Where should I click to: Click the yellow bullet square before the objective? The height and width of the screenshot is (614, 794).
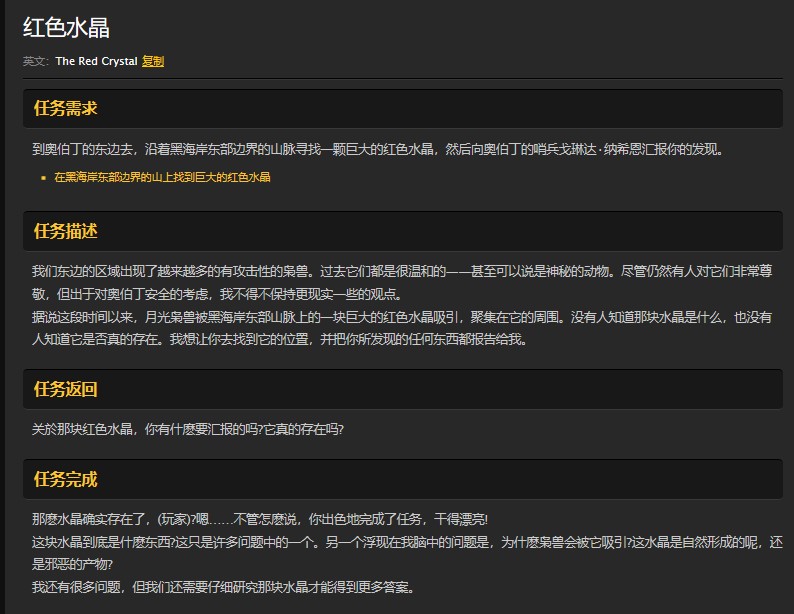pos(44,178)
